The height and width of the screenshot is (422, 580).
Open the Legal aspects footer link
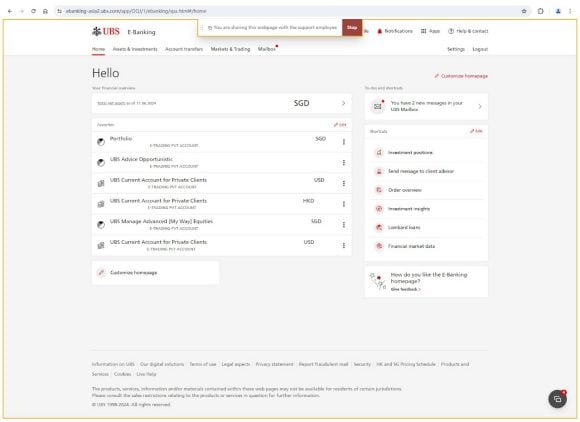point(236,364)
